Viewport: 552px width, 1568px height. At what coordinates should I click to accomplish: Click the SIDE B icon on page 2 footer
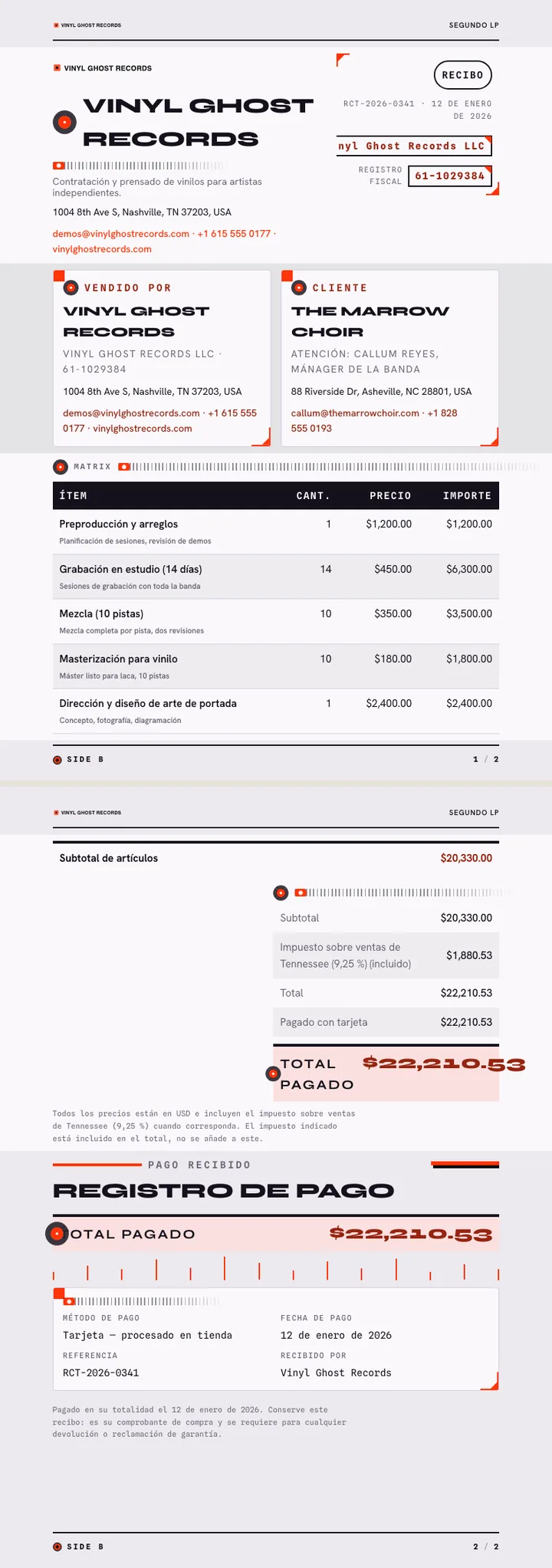click(x=58, y=1547)
